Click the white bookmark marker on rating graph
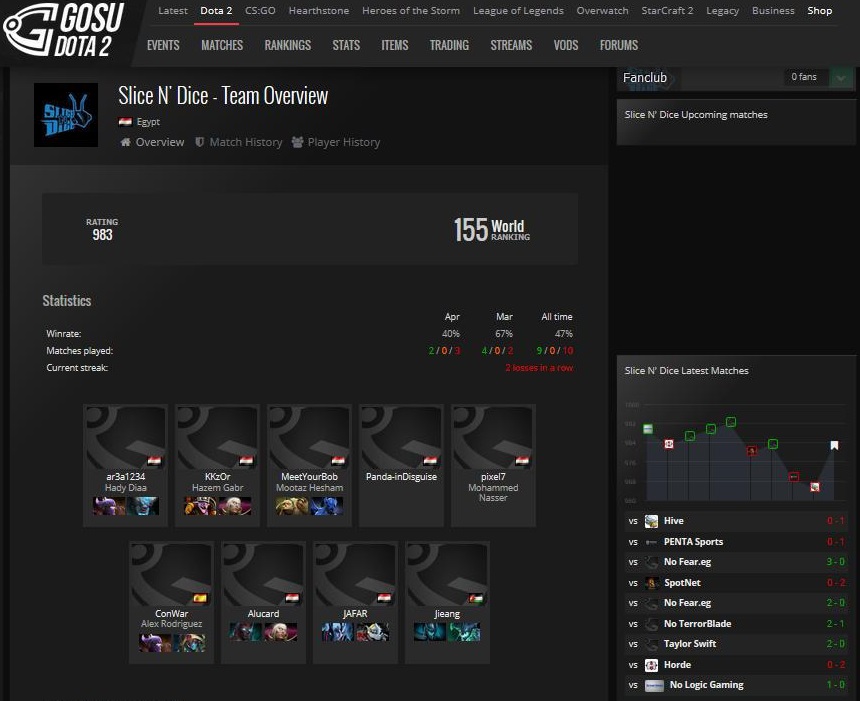 834,445
